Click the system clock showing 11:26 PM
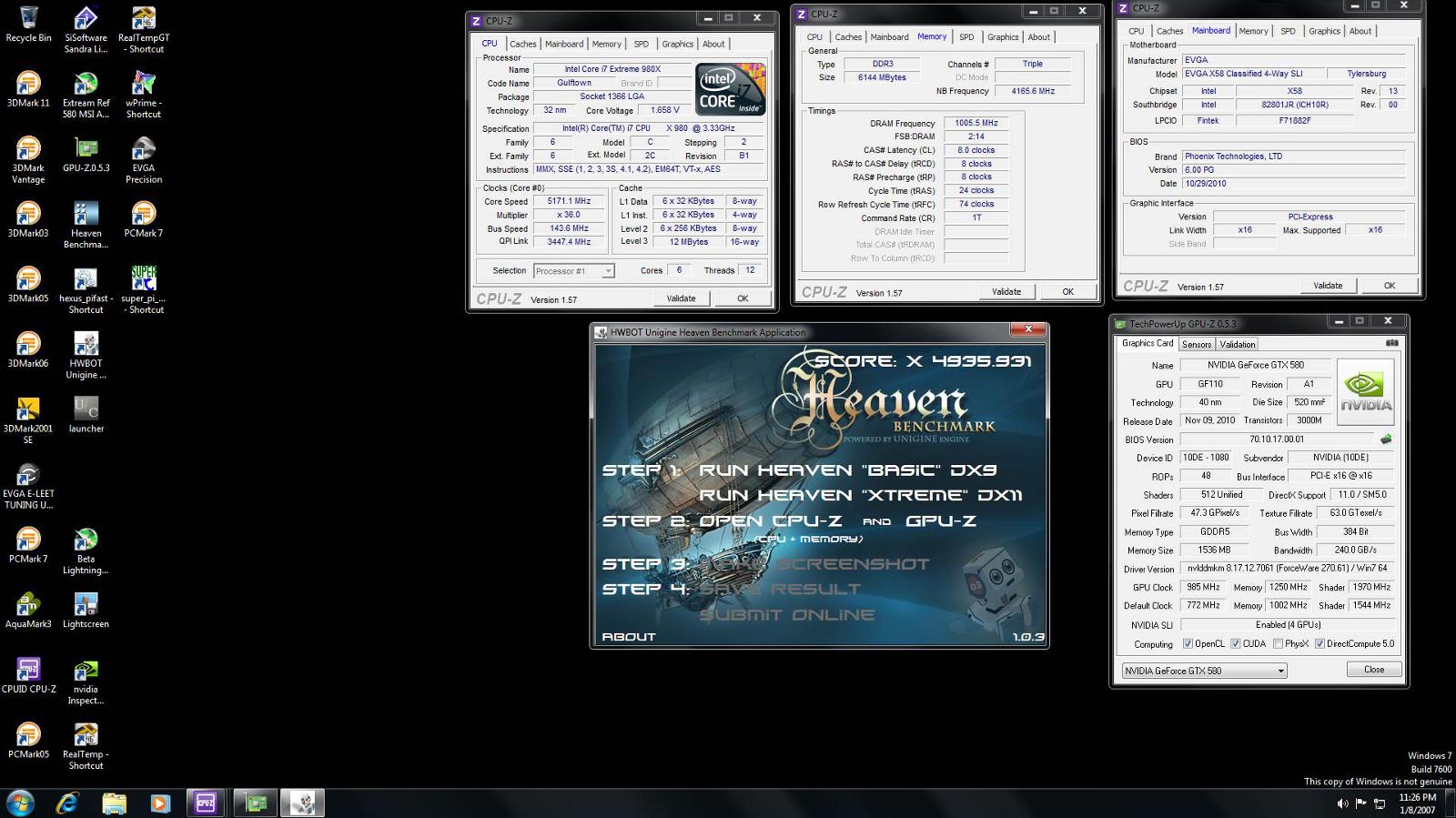The width and height of the screenshot is (1456, 818). point(1417,797)
